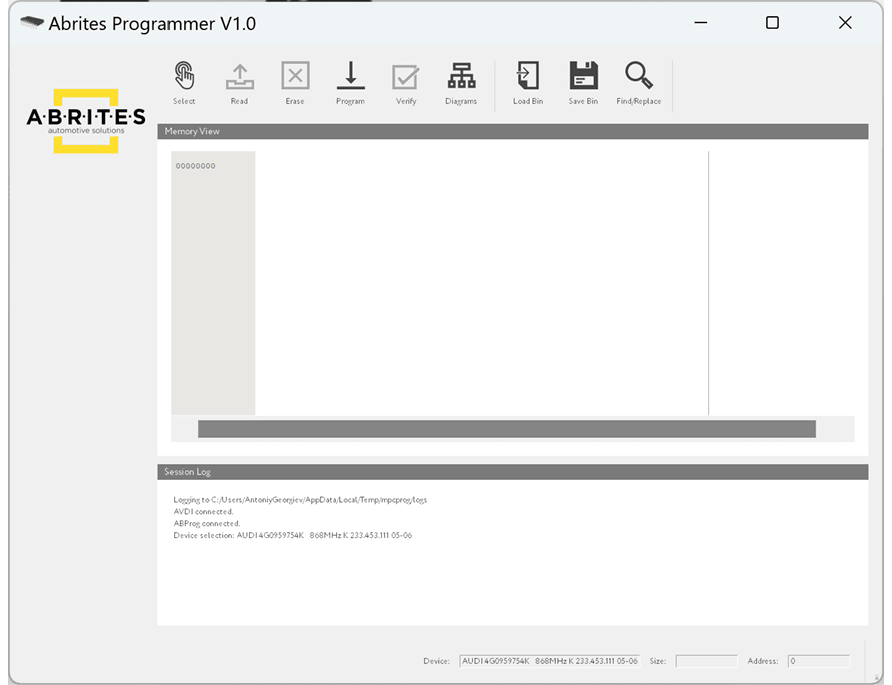
Task: Click the Select device icon
Action: [x=184, y=78]
